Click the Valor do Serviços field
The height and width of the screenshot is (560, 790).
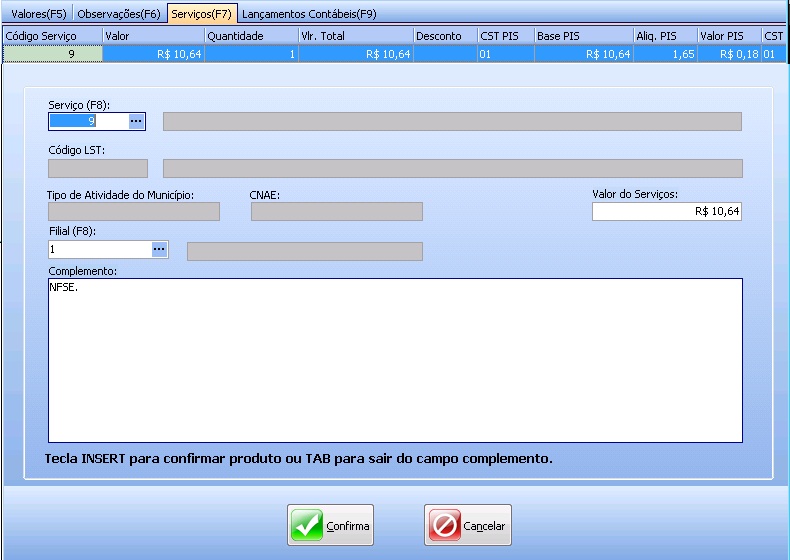(x=666, y=211)
